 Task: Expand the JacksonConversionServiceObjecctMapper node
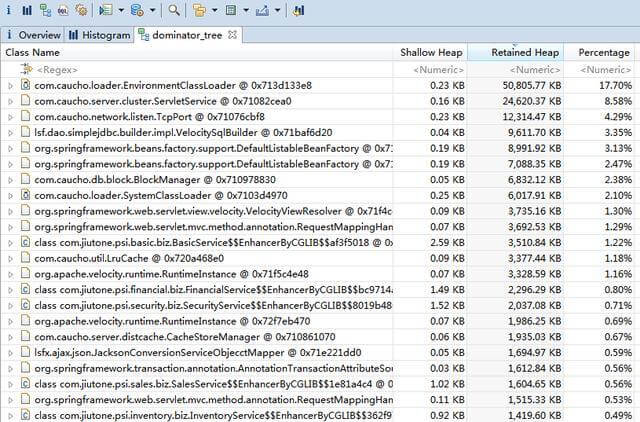11,353
